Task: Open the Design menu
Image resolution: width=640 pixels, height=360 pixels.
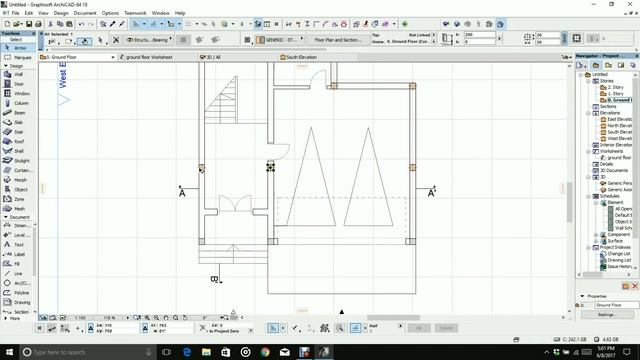Action: (61, 13)
